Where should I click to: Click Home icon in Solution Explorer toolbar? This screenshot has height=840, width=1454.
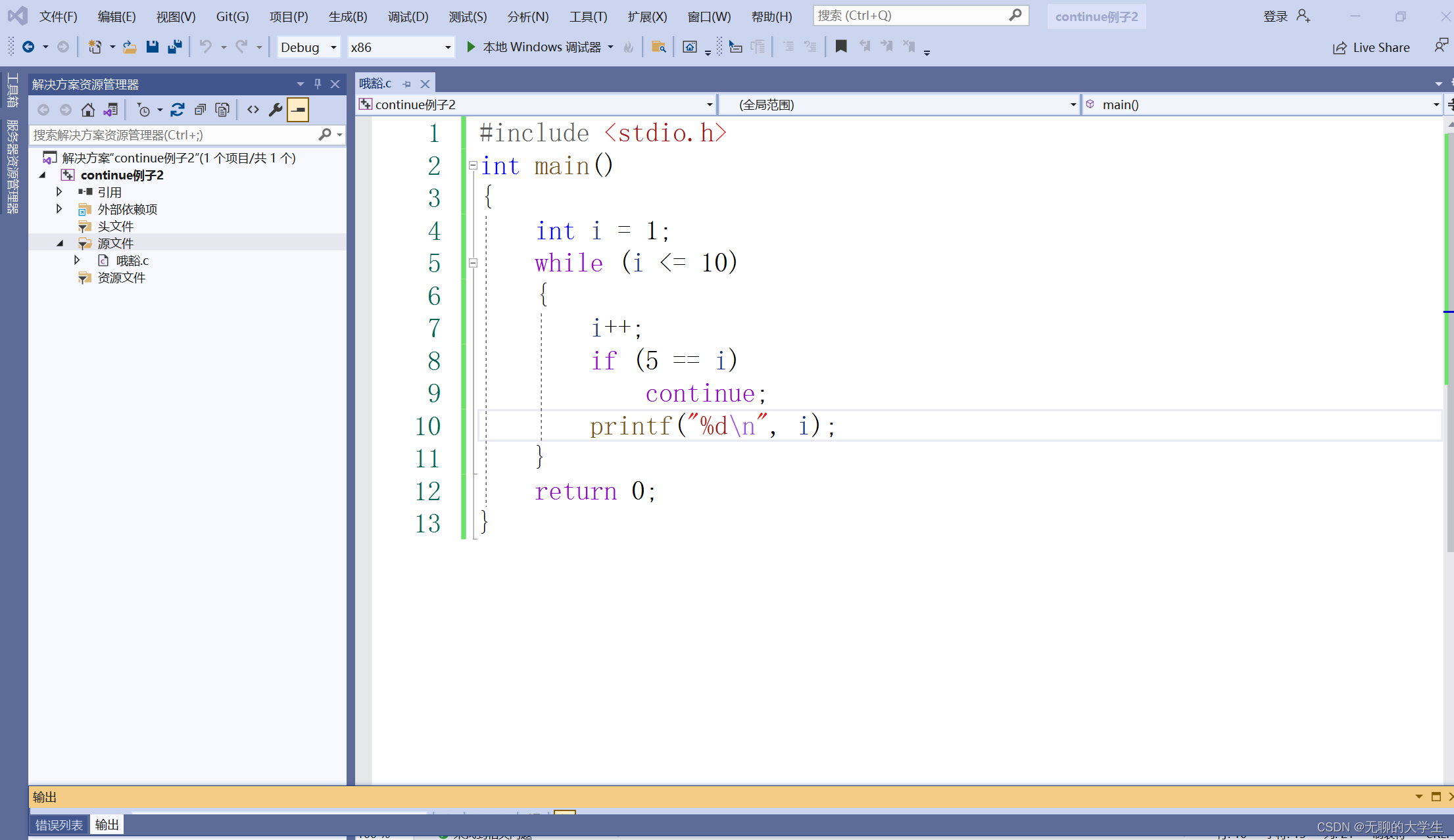coord(87,110)
